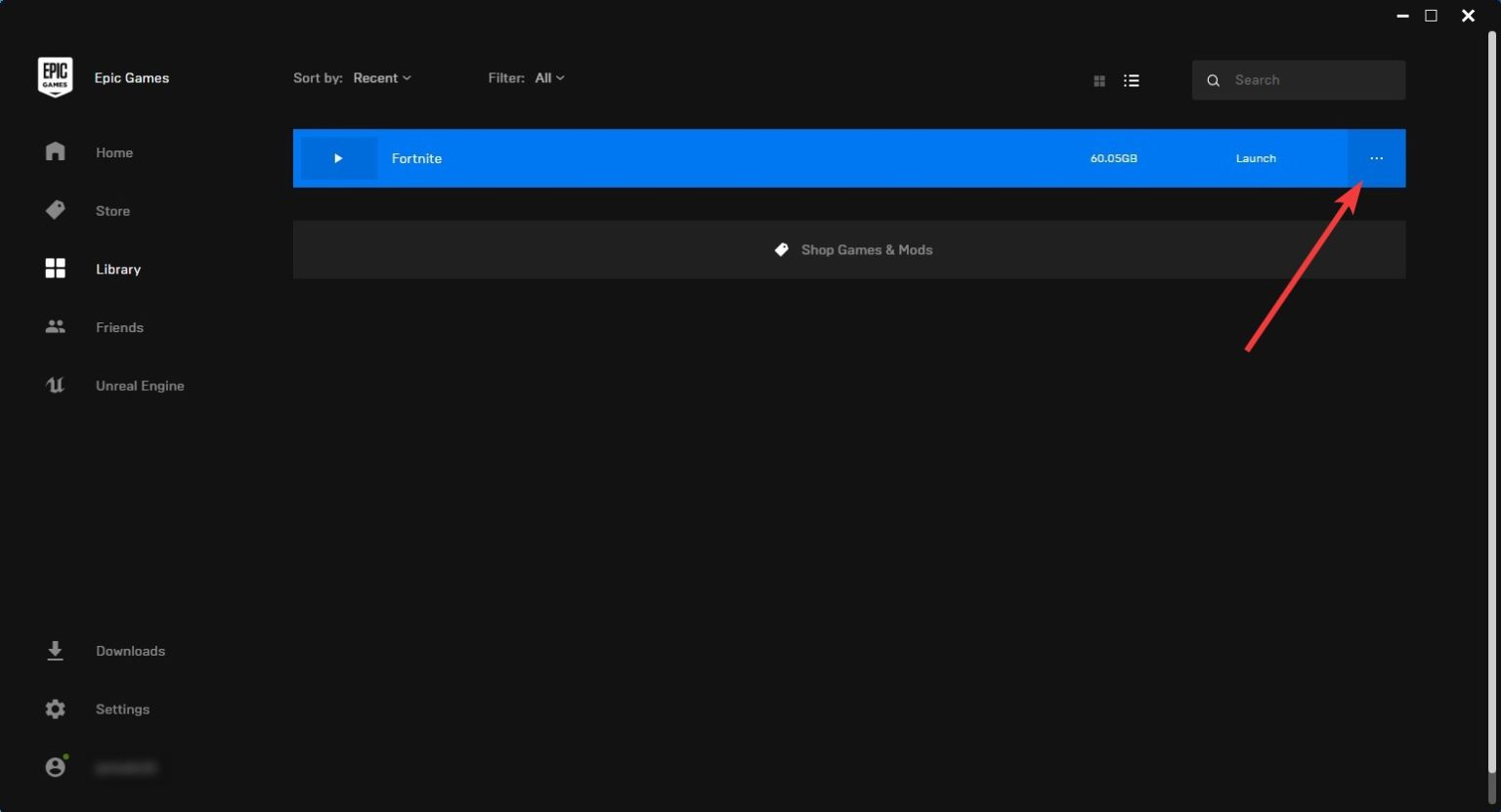Viewport: 1501px width, 812px height.
Task: Switch library to list view
Action: [x=1132, y=81]
